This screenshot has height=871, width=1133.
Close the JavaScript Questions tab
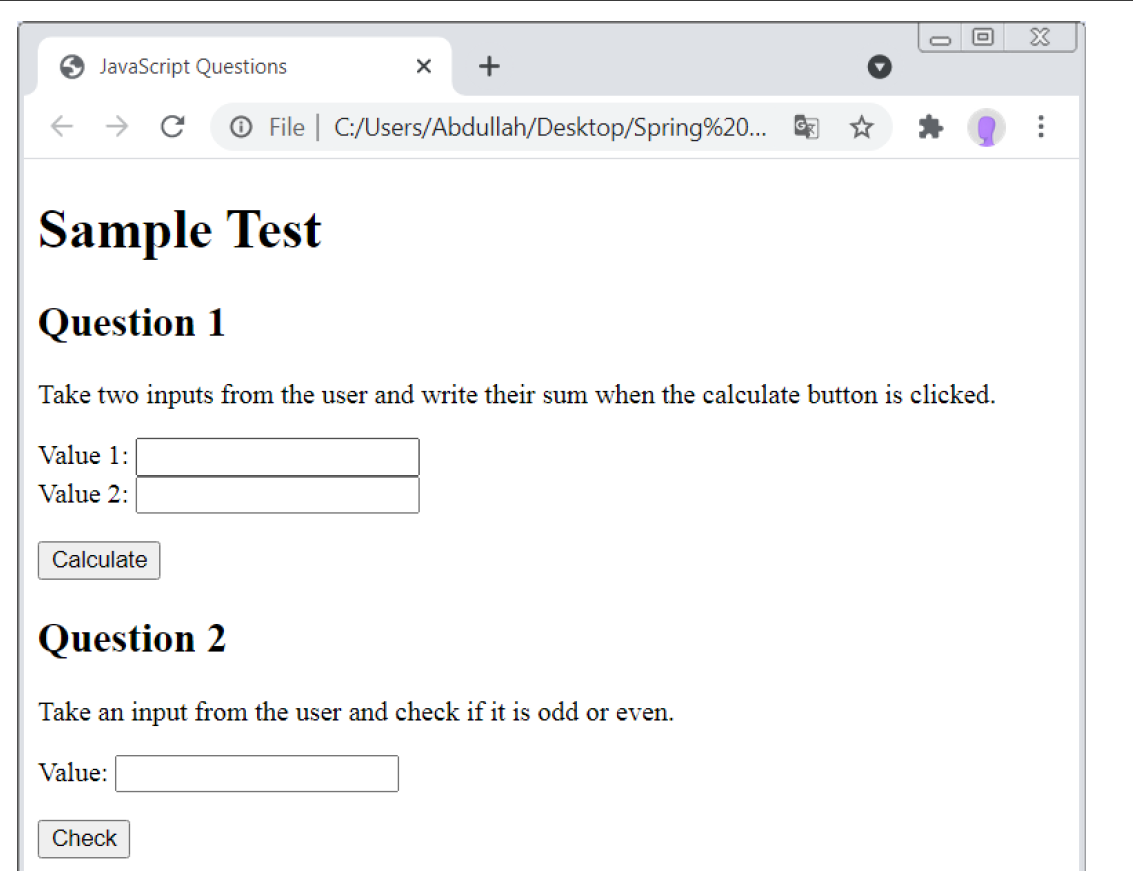(424, 66)
